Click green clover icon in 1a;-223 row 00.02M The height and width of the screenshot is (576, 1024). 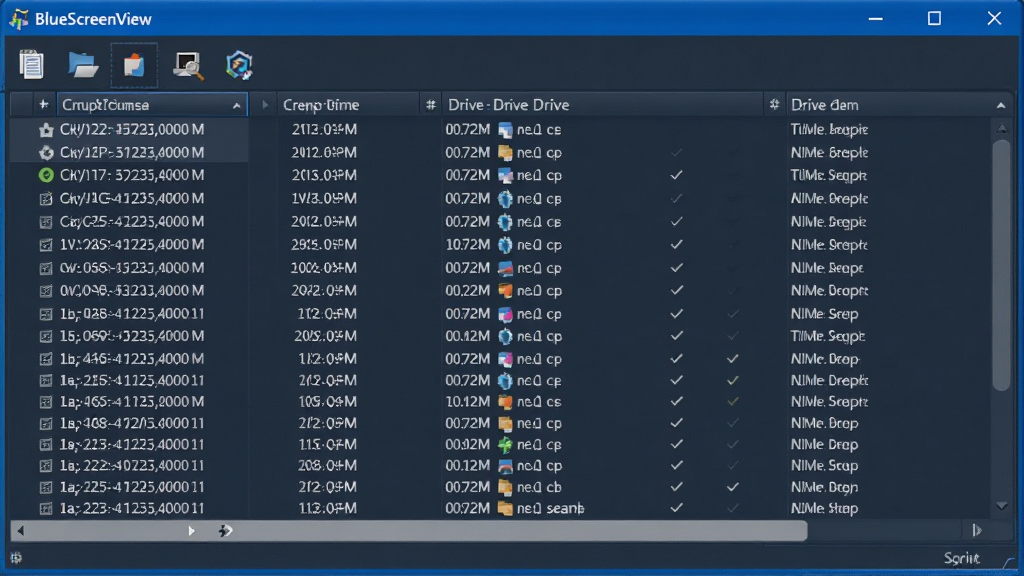point(505,445)
